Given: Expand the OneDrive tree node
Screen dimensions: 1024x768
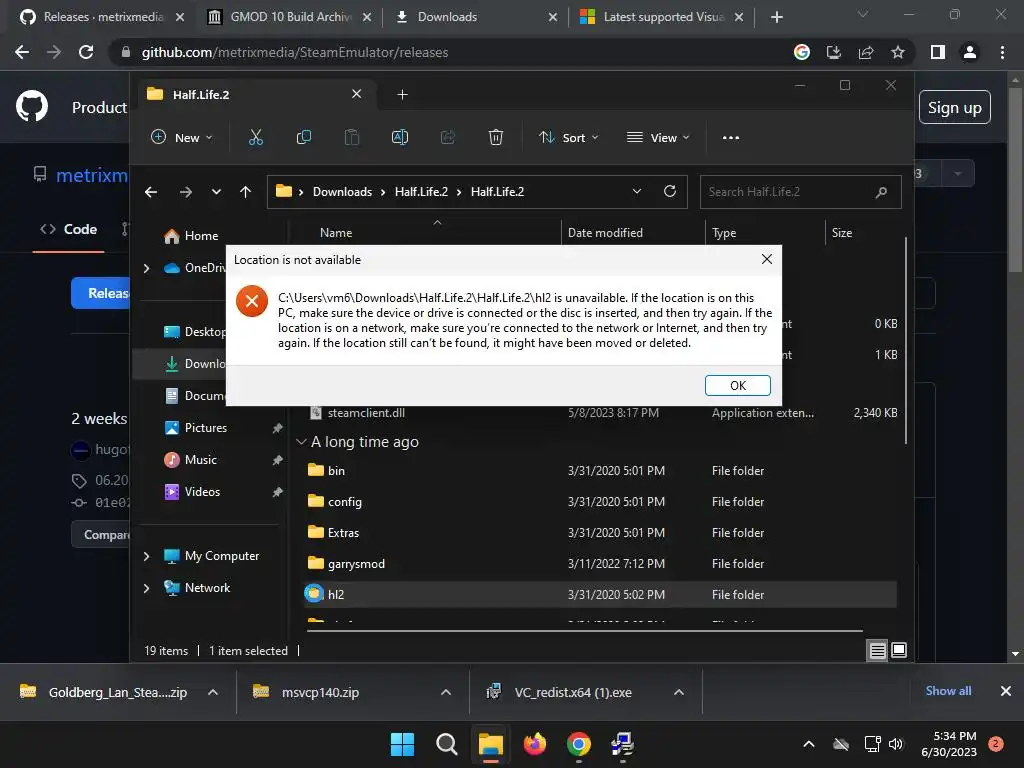Looking at the screenshot, I should tap(146, 268).
